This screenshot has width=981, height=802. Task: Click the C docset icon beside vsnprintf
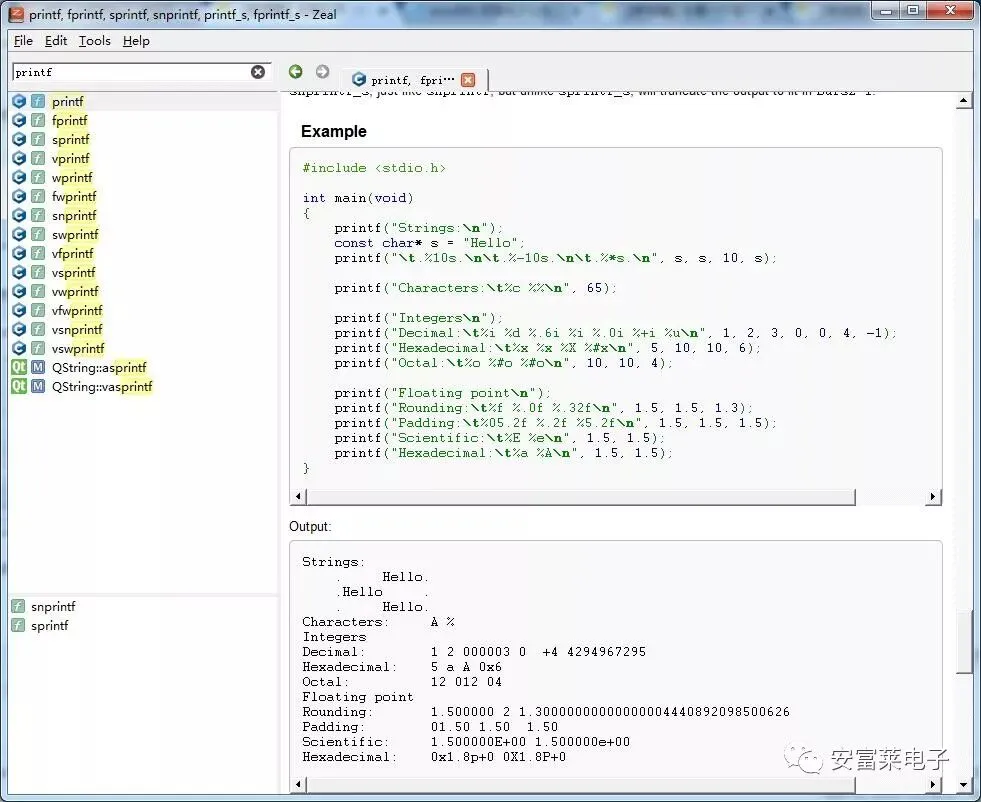click(19, 329)
